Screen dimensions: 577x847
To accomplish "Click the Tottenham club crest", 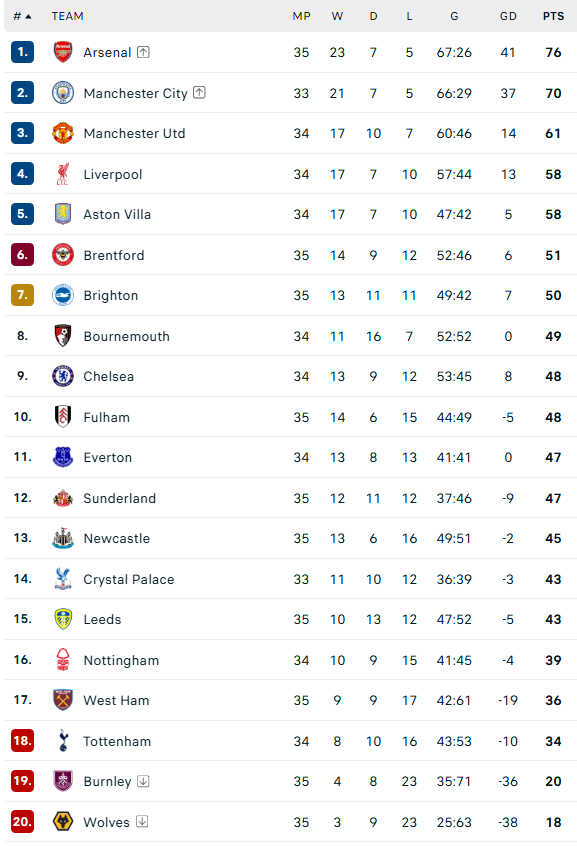I will tap(63, 741).
